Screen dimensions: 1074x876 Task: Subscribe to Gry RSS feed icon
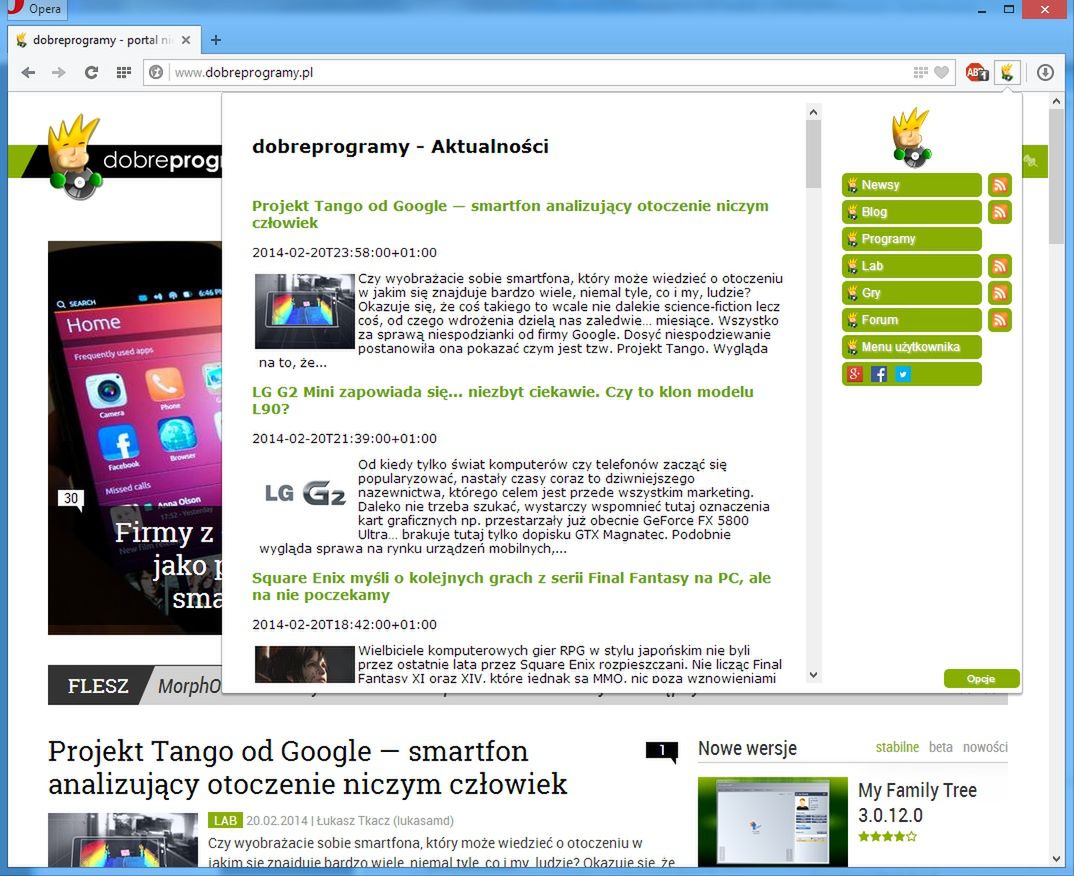pos(1000,292)
